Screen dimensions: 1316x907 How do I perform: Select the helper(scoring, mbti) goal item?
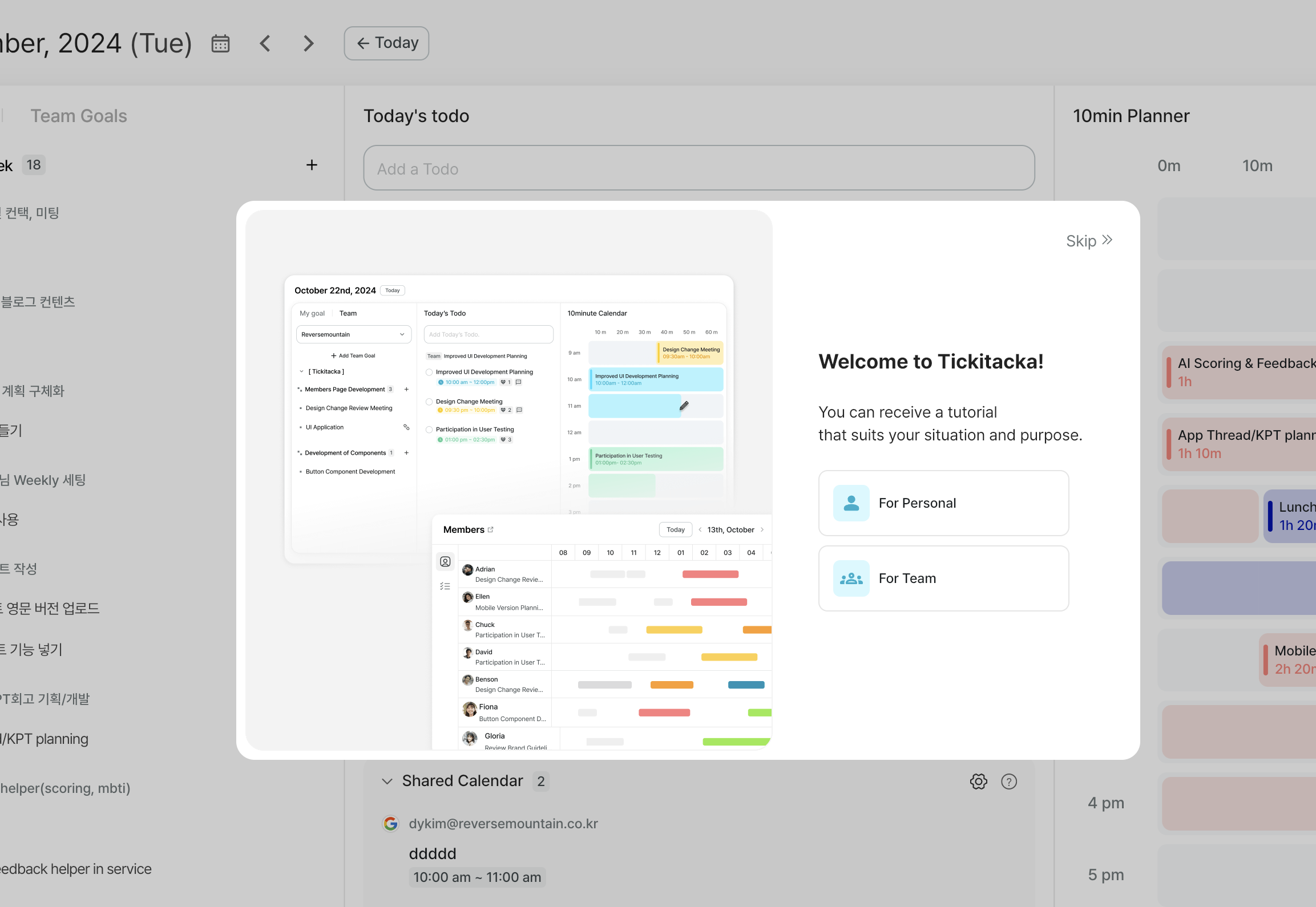click(65, 788)
